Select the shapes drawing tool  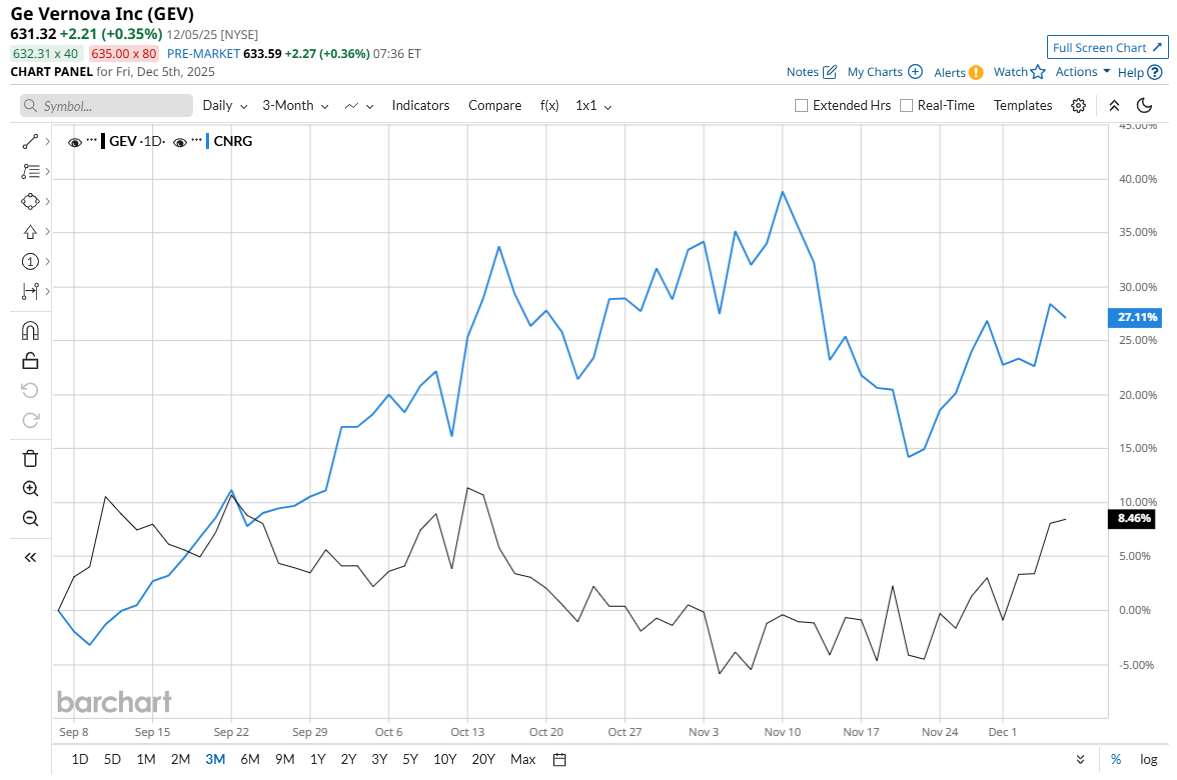[x=30, y=201]
